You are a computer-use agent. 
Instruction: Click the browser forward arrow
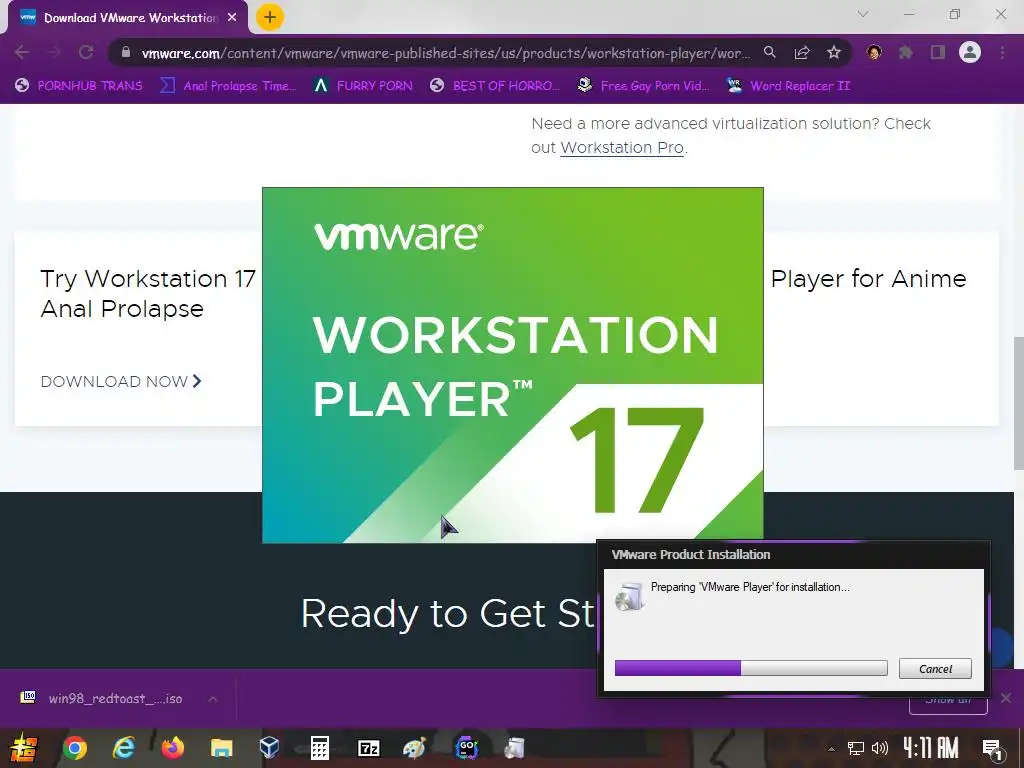pos(54,52)
